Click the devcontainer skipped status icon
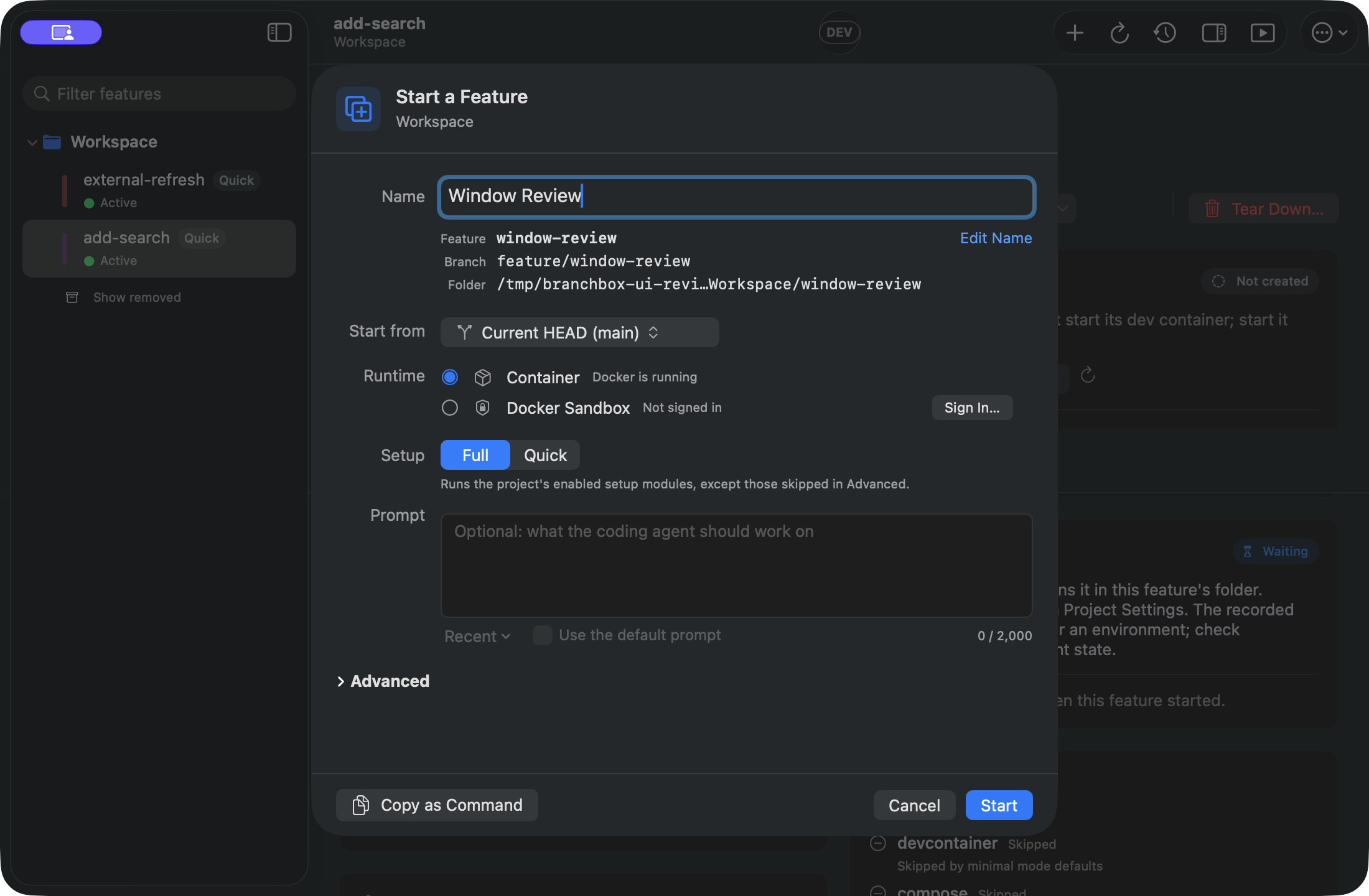Viewport: 1369px width, 896px height. point(878,844)
